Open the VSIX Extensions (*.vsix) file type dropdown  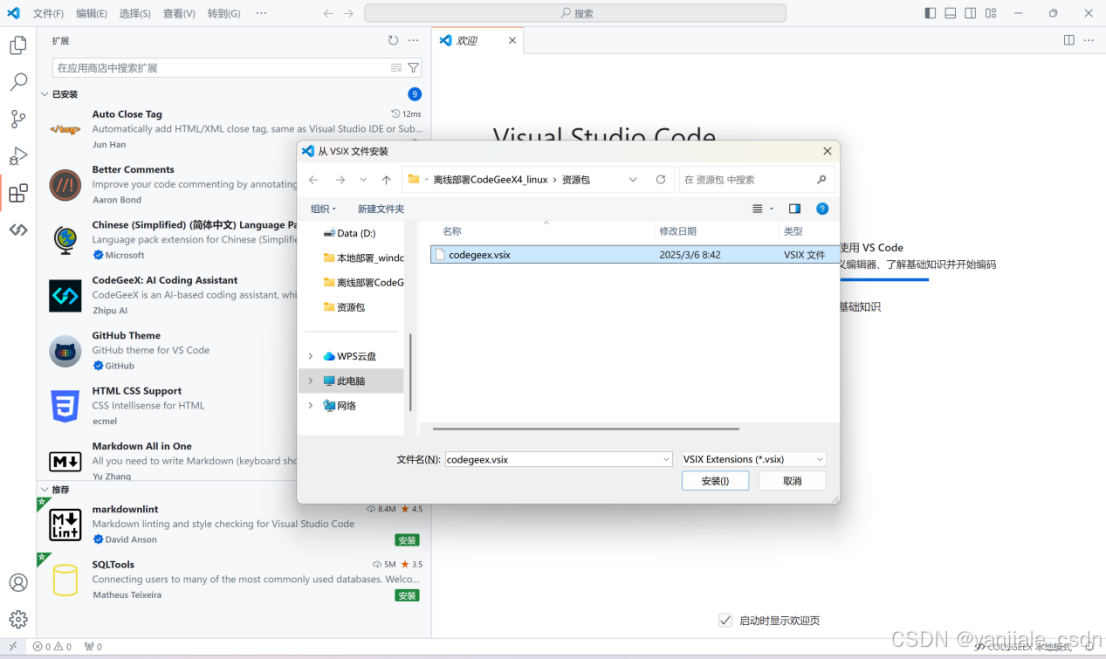[752, 458]
